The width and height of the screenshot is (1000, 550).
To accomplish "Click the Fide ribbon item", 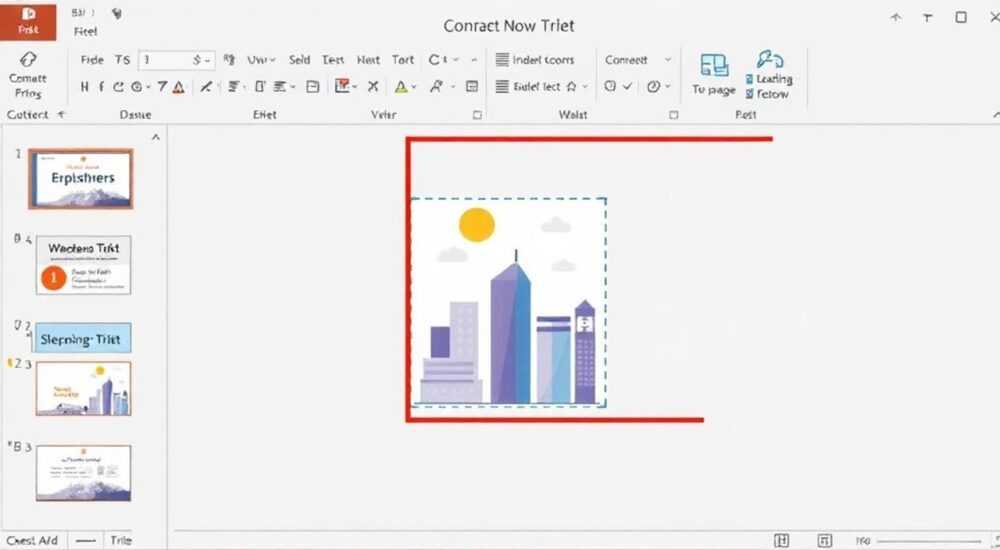I will tap(92, 59).
